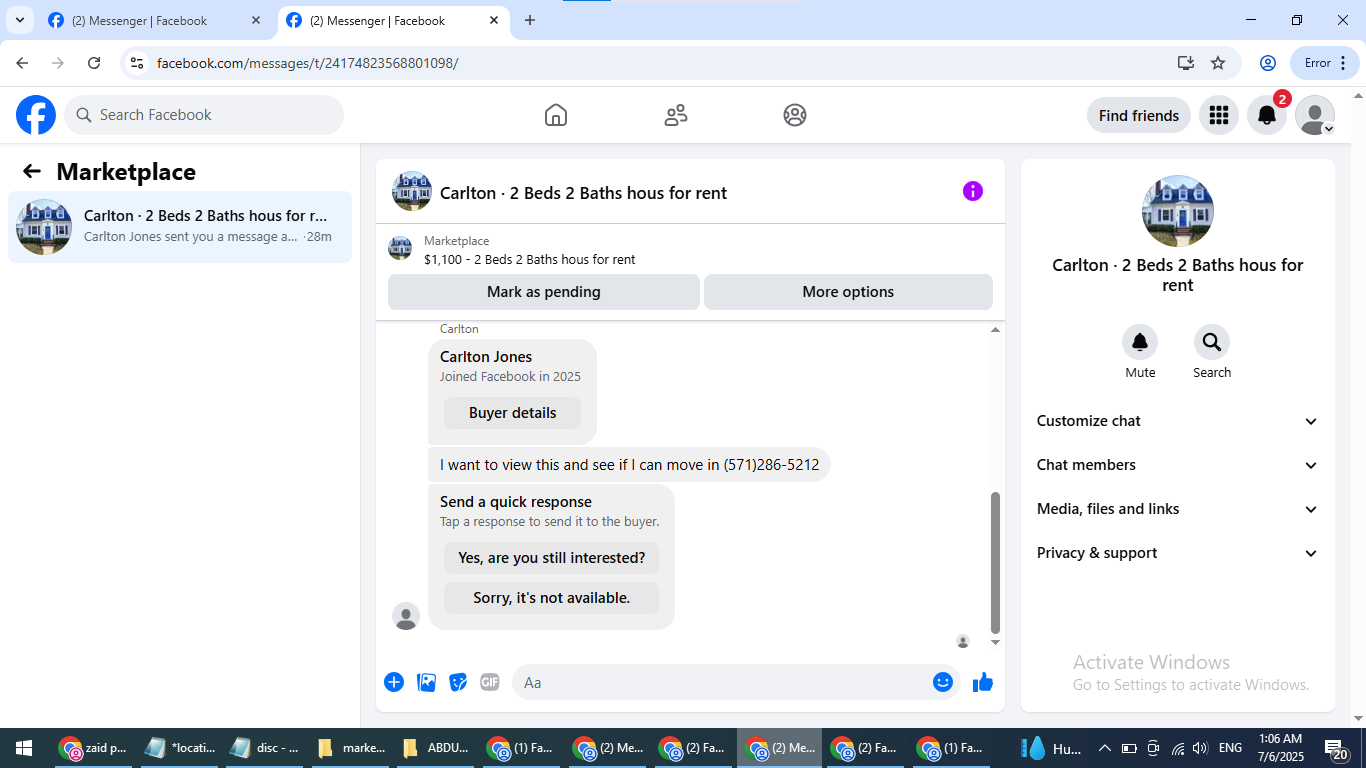
Task: Go to the Home feed icon
Action: click(556, 115)
